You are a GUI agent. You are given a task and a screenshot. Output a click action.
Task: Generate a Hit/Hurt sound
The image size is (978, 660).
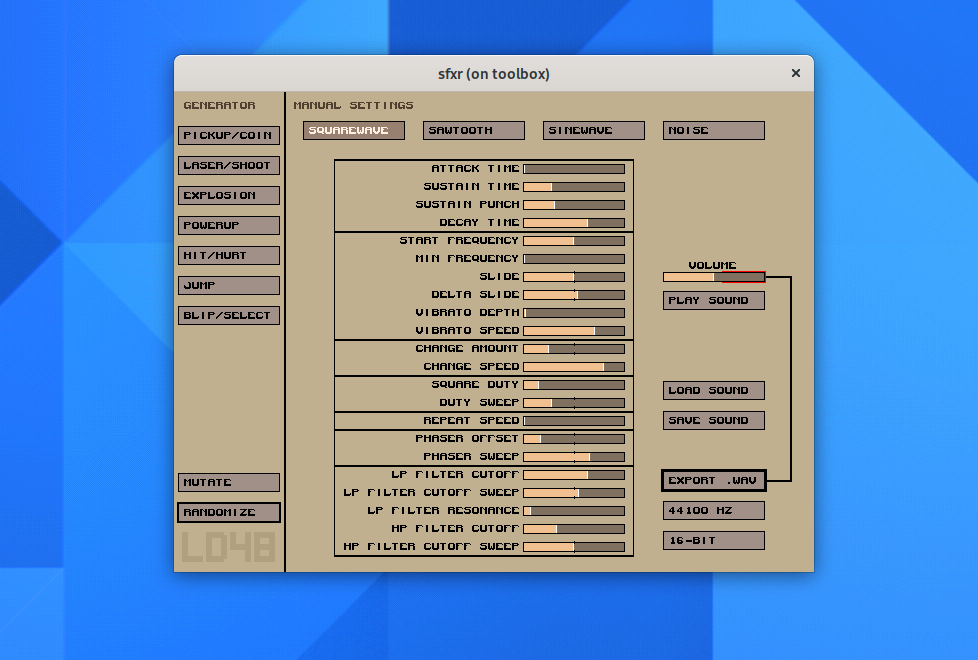click(229, 256)
